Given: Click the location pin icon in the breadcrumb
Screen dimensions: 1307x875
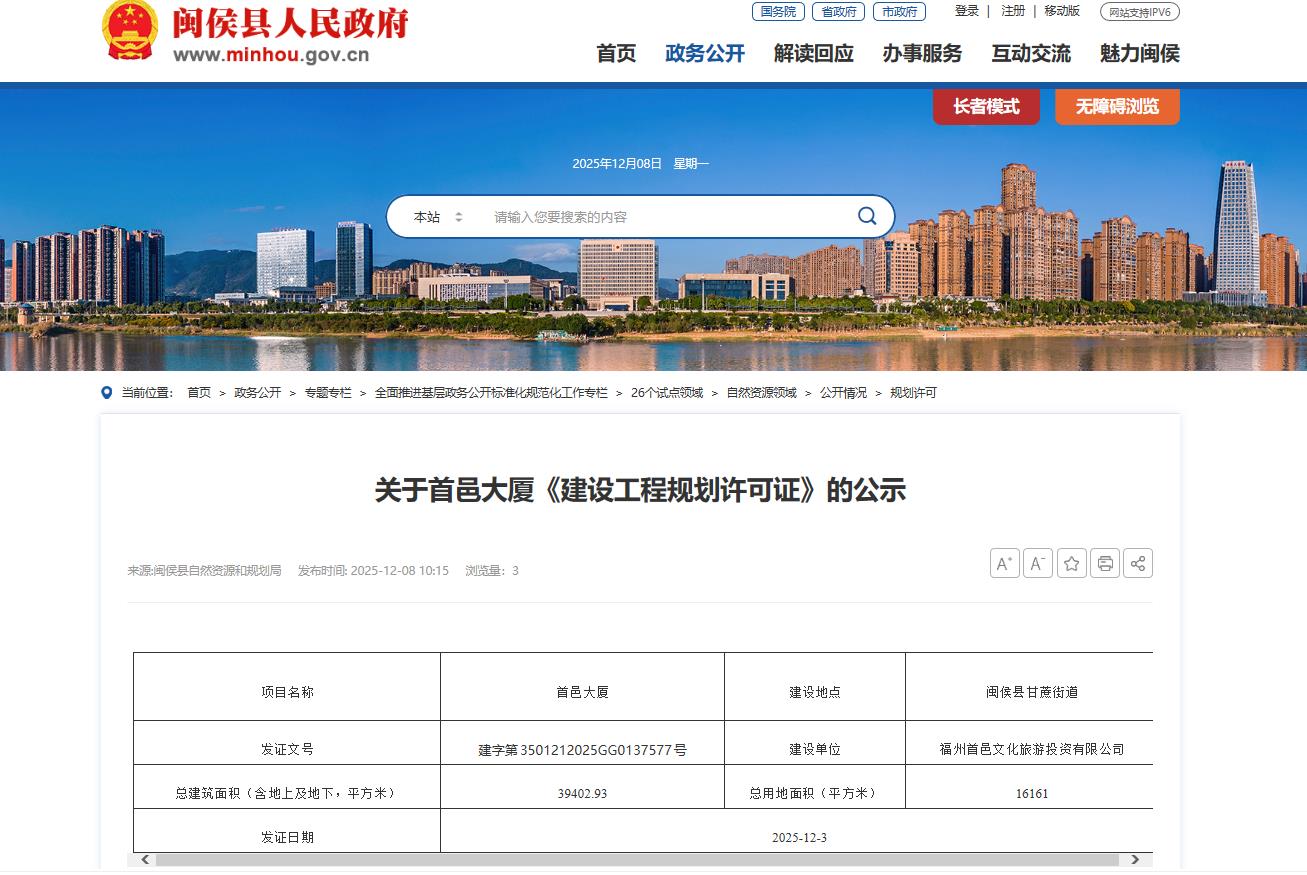Looking at the screenshot, I should [x=107, y=393].
